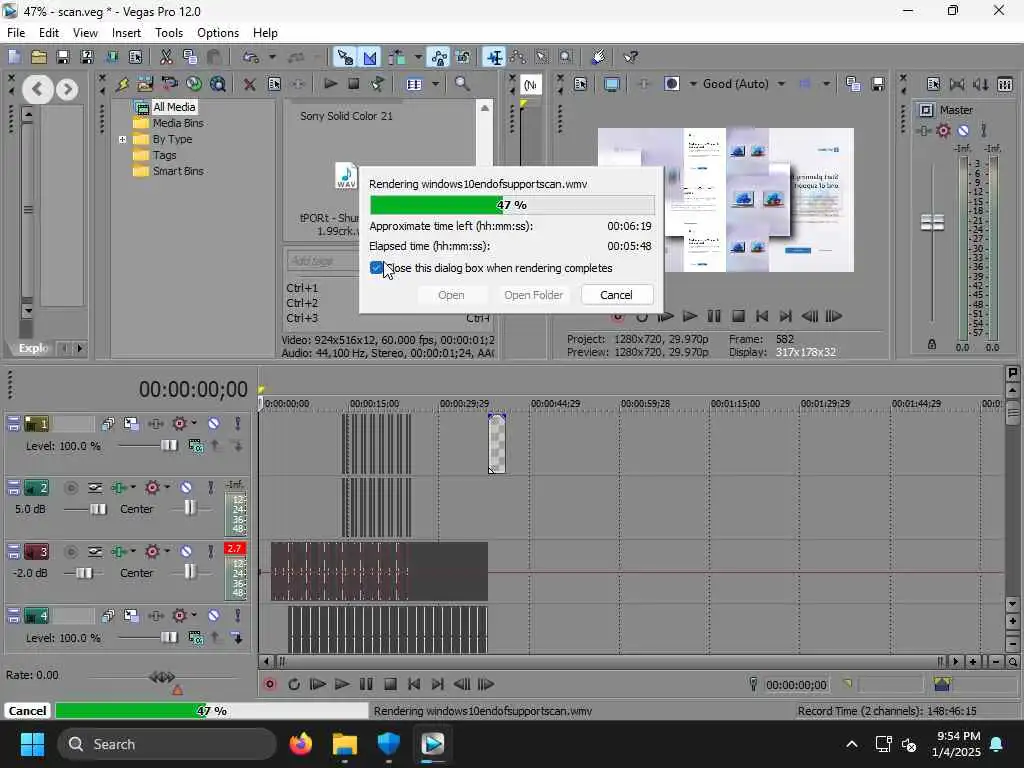Select the Normal Edit Tool icon
Image resolution: width=1024 pixels, height=768 pixels.
494,57
